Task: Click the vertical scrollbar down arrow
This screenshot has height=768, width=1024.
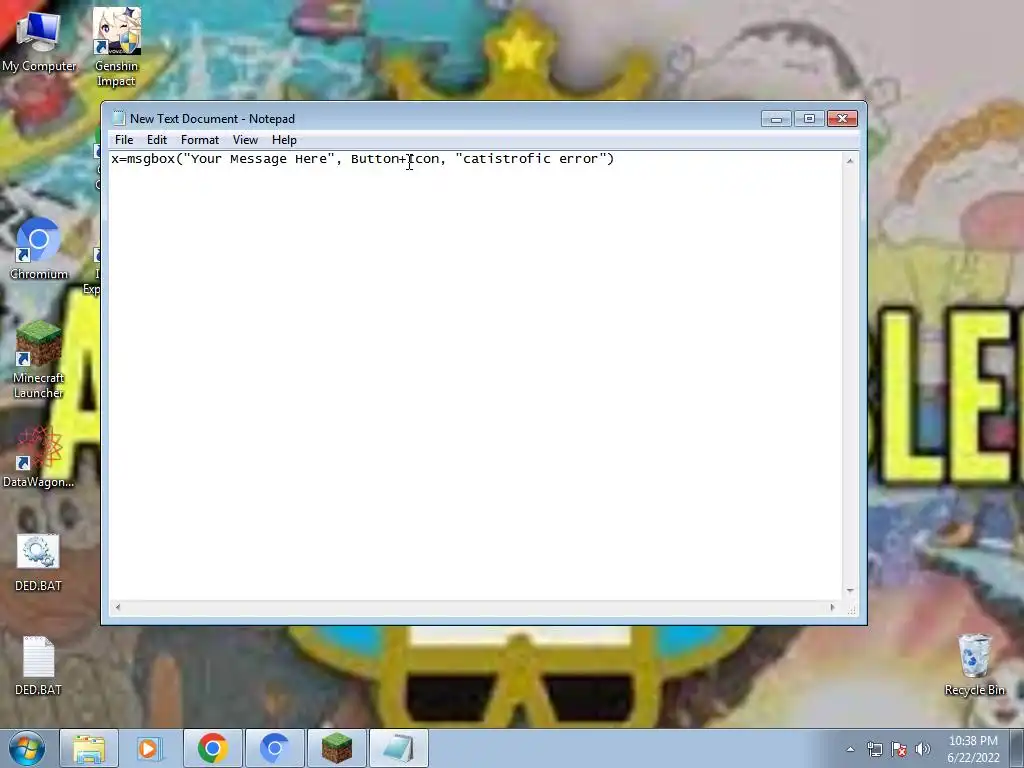Action: [850, 590]
